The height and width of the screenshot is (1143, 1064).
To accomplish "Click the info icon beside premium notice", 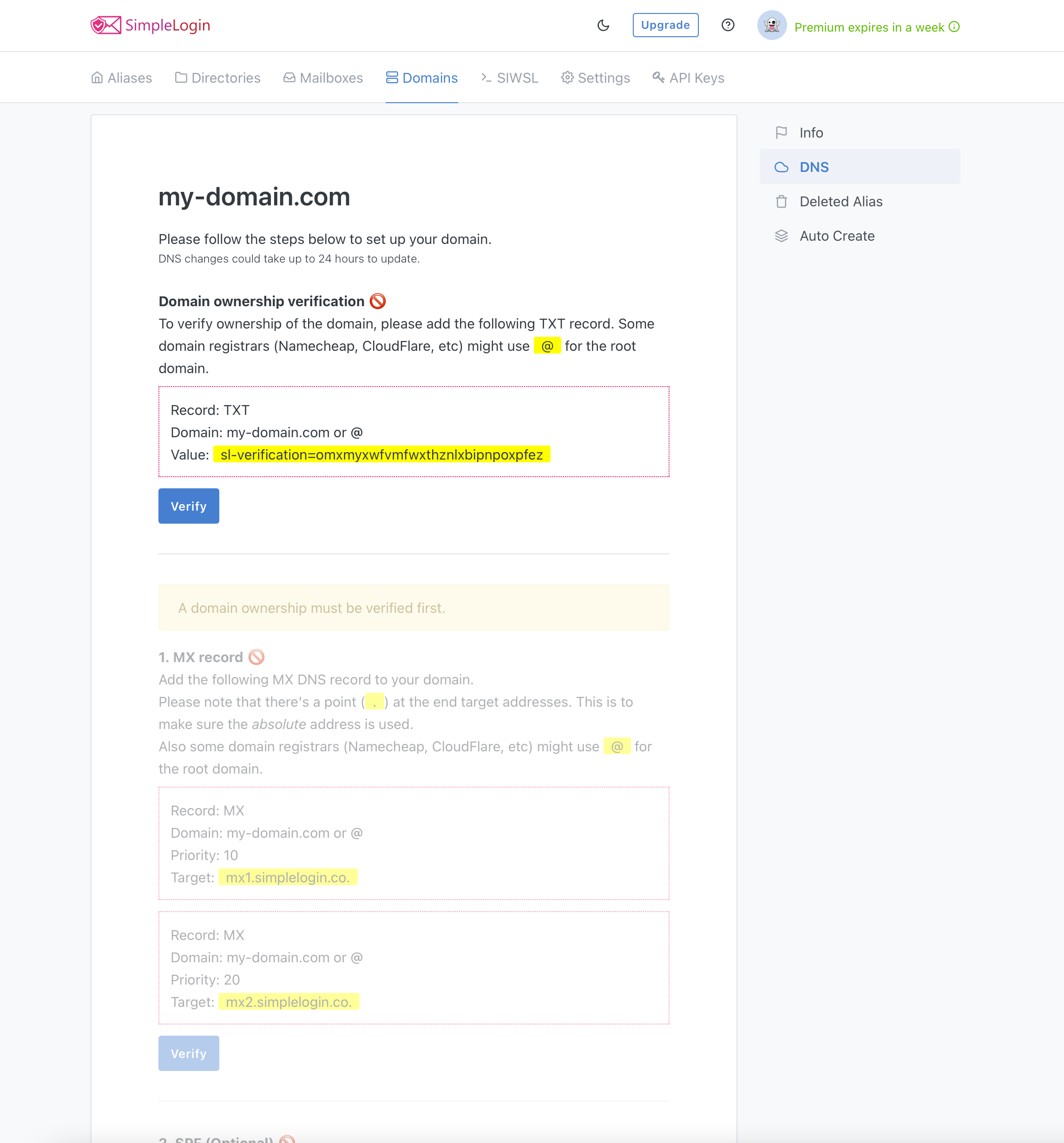I will point(954,26).
